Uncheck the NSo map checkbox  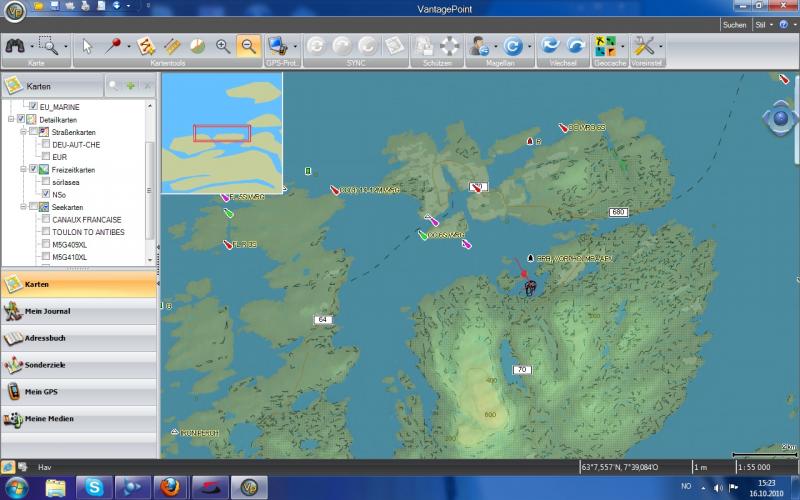tap(45, 194)
